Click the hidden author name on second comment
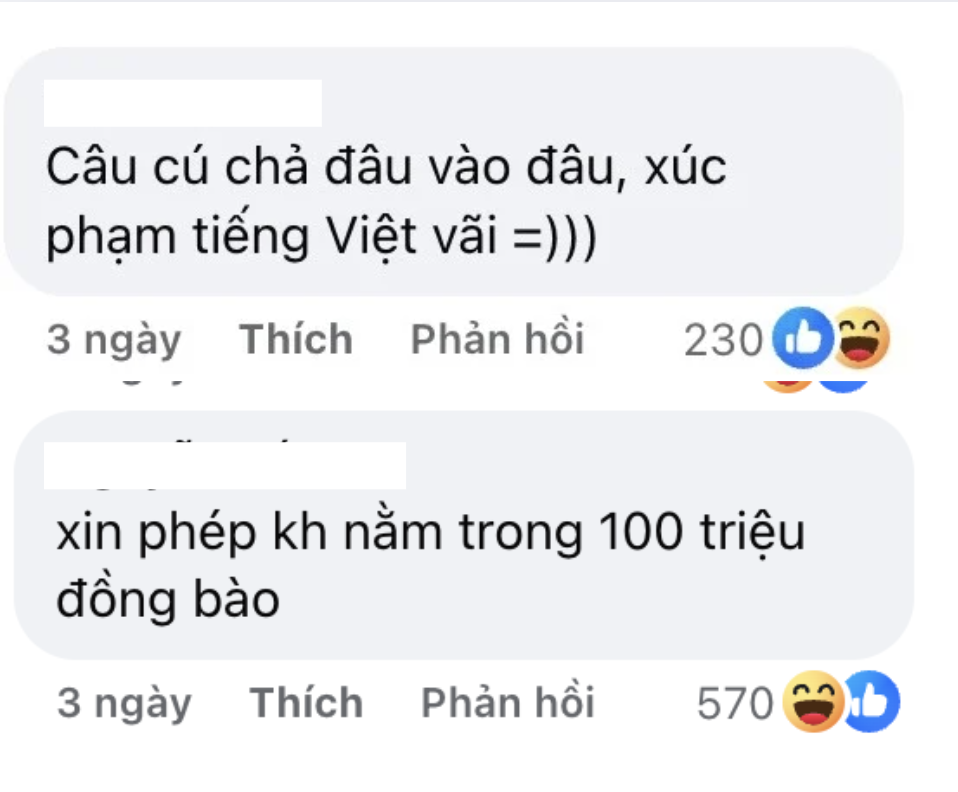The height and width of the screenshot is (792, 958). point(225,465)
